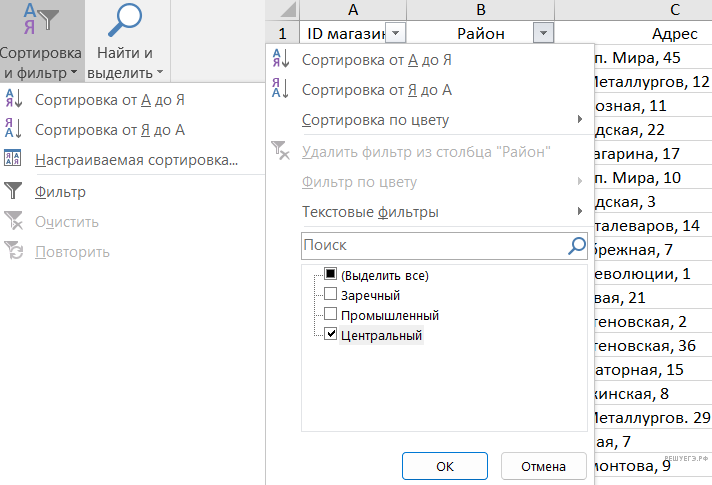
Task: Select Сортировка от Я до А in popup
Action: [376, 90]
